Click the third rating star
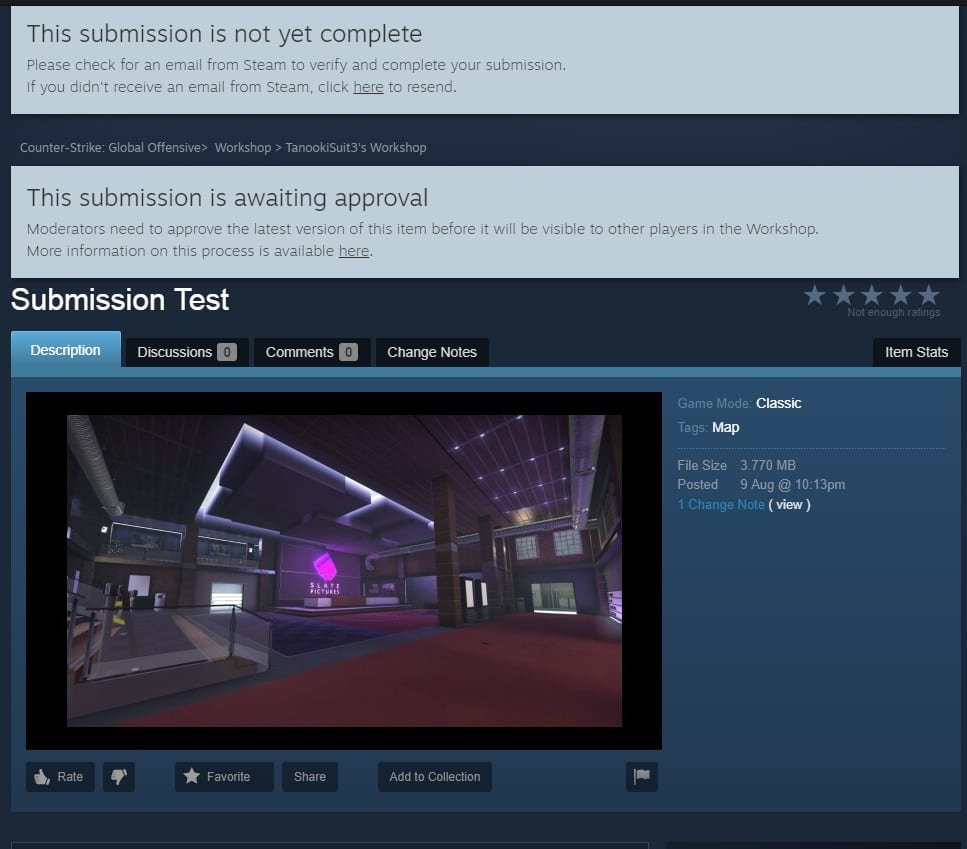967x849 pixels. point(871,295)
